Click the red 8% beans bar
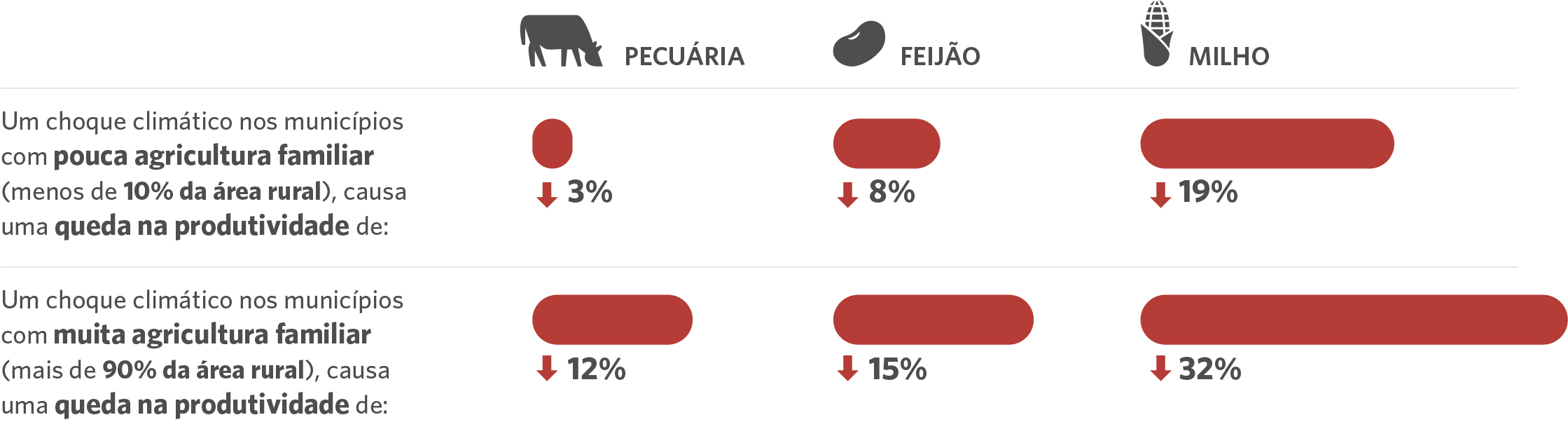This screenshot has width=1568, height=422. [x=887, y=144]
